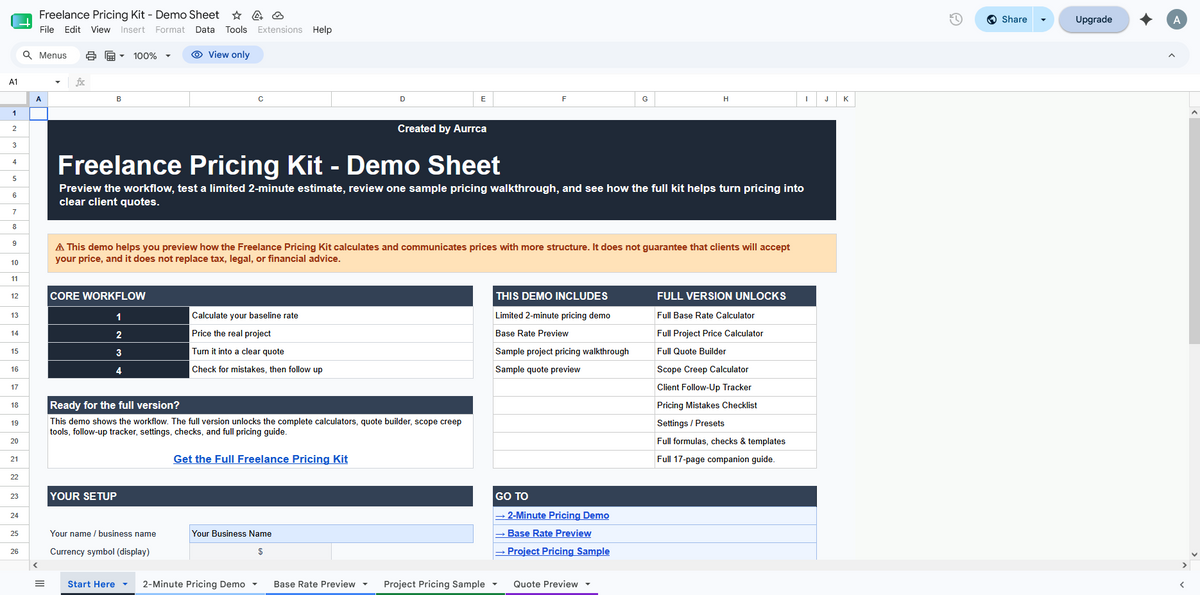Open the Google account avatar
This screenshot has height=595, width=1200.
[x=1176, y=19]
